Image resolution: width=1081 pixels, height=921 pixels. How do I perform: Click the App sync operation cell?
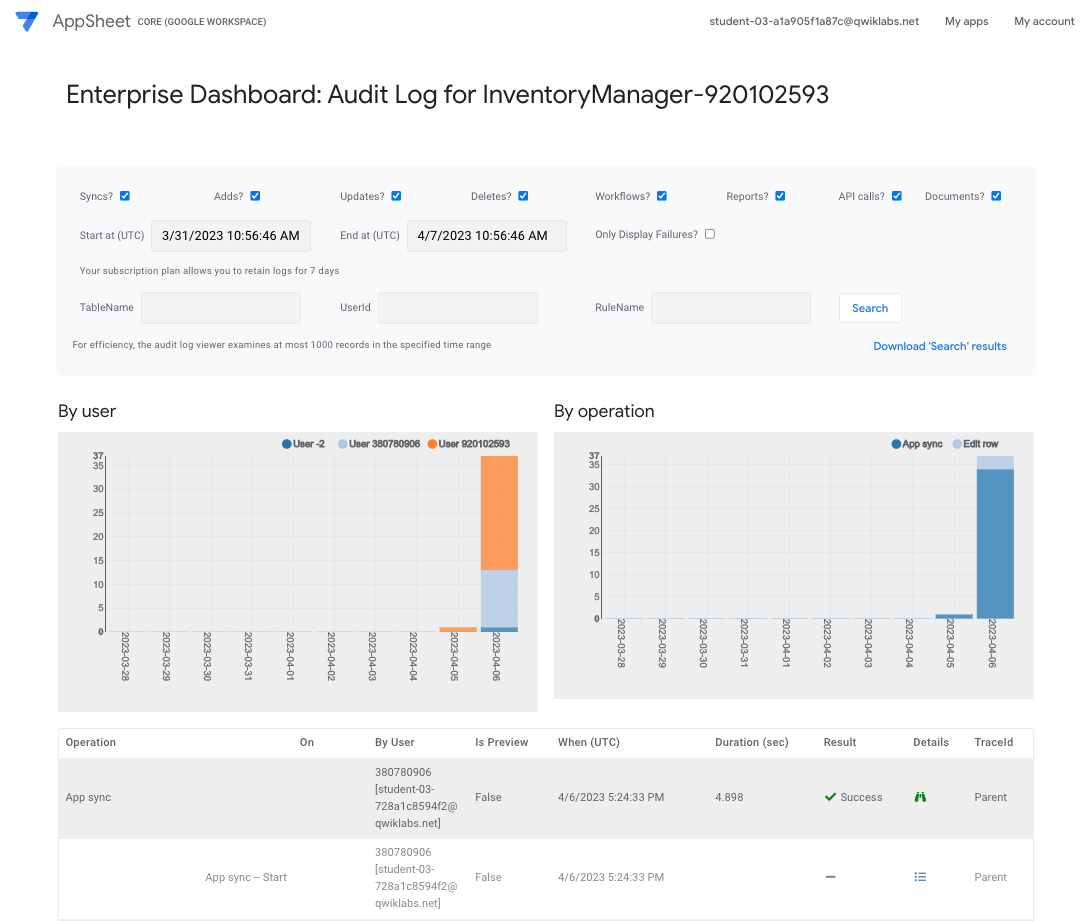[88, 797]
